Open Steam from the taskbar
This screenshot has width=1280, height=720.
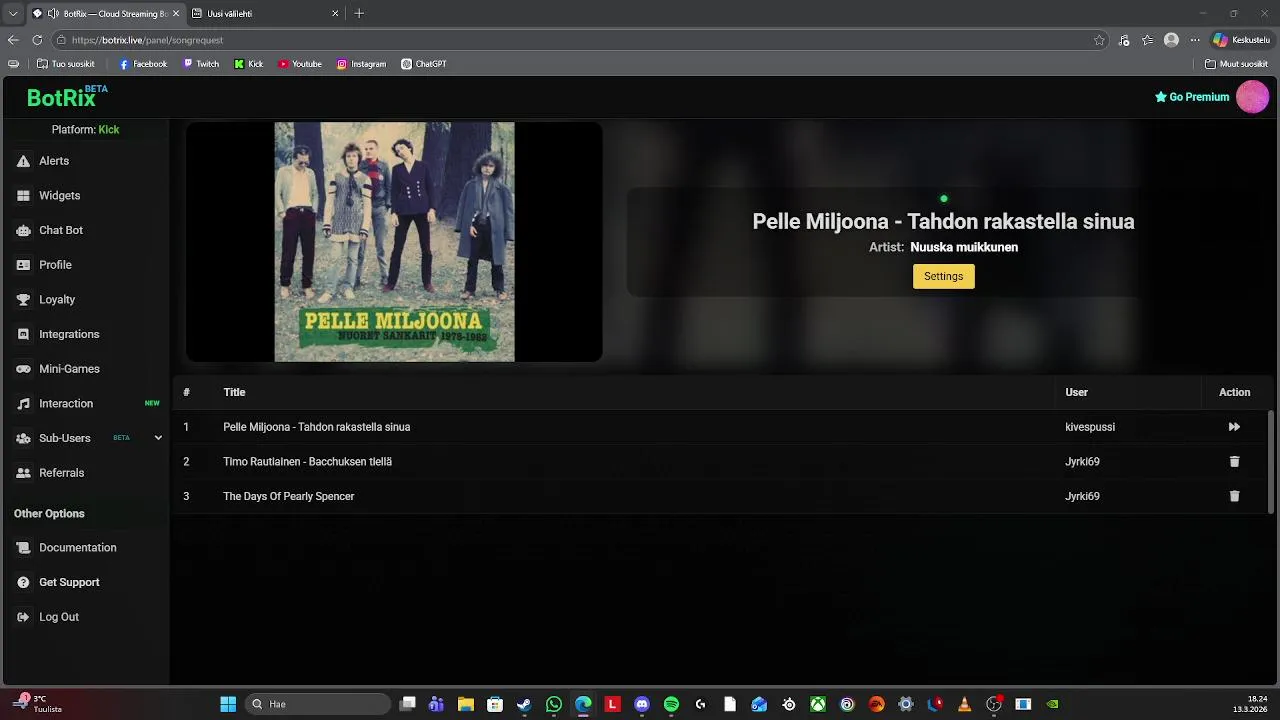pyautogui.click(x=524, y=704)
